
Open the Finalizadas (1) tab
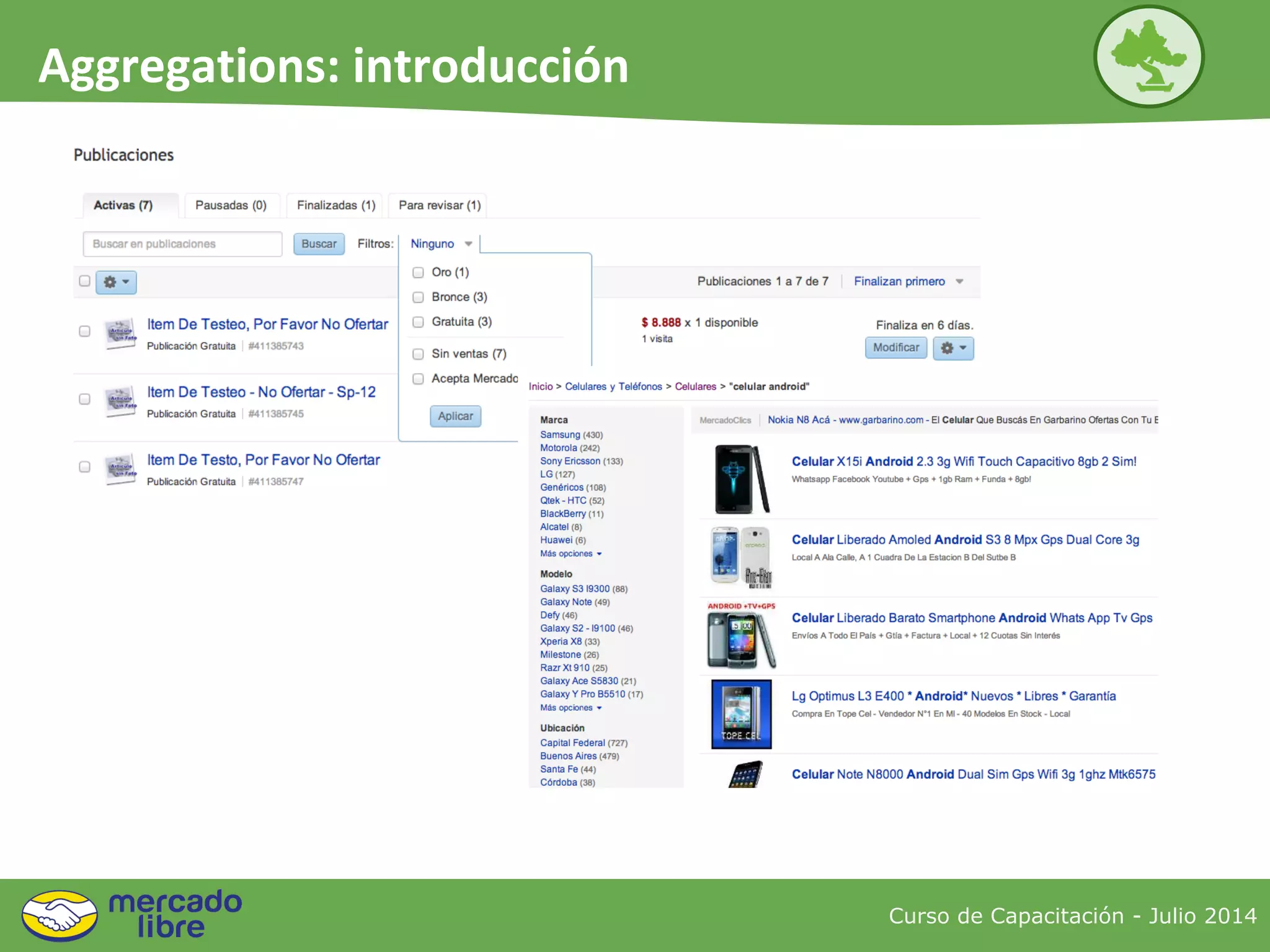(x=335, y=205)
